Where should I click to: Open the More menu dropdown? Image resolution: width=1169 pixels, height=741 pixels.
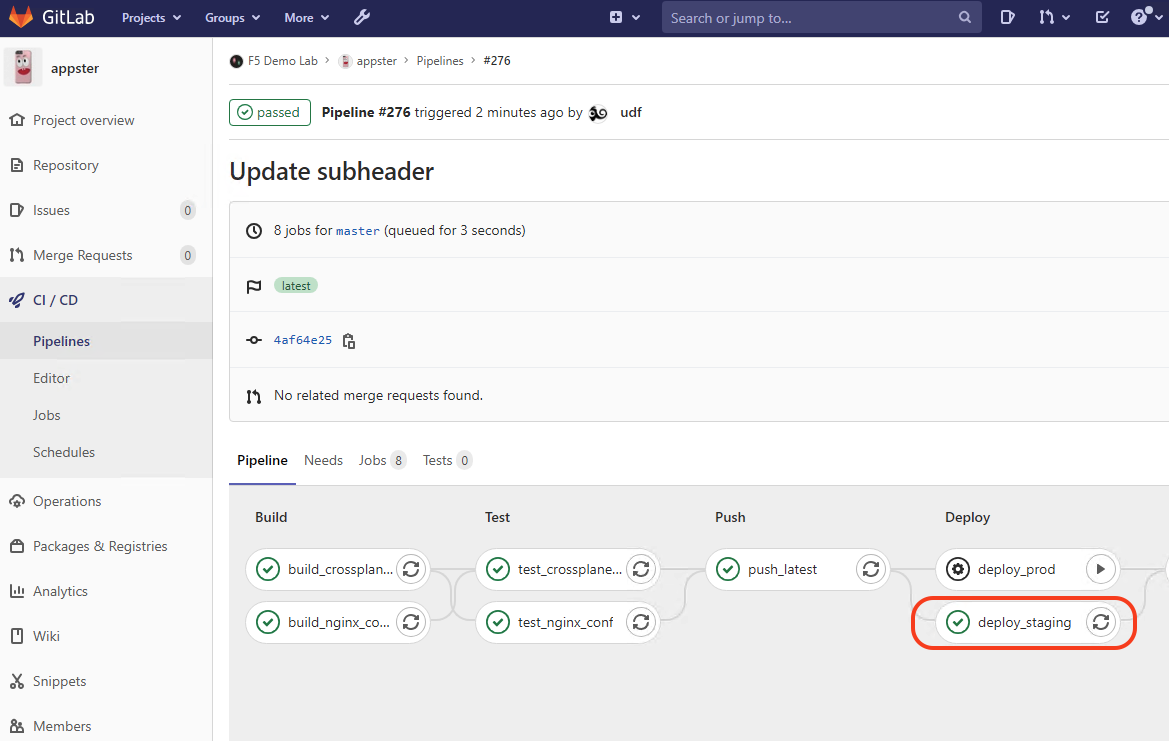(x=306, y=18)
